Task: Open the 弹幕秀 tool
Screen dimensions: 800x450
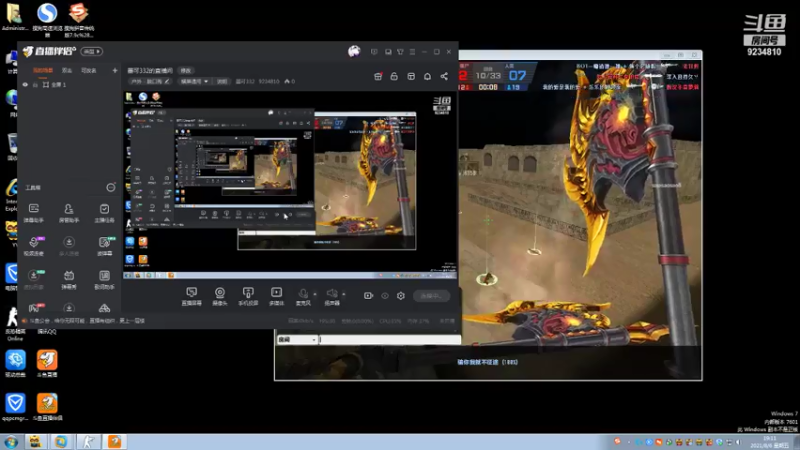Action: tap(69, 279)
